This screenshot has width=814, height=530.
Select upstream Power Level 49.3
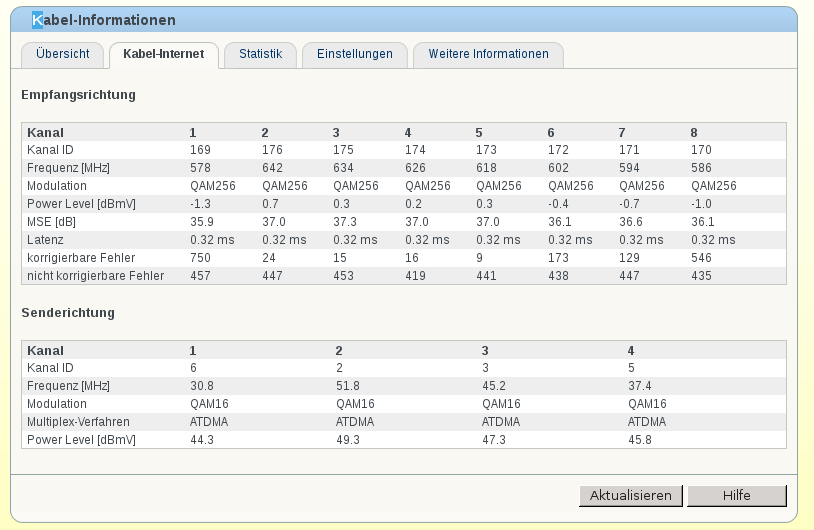(348, 440)
